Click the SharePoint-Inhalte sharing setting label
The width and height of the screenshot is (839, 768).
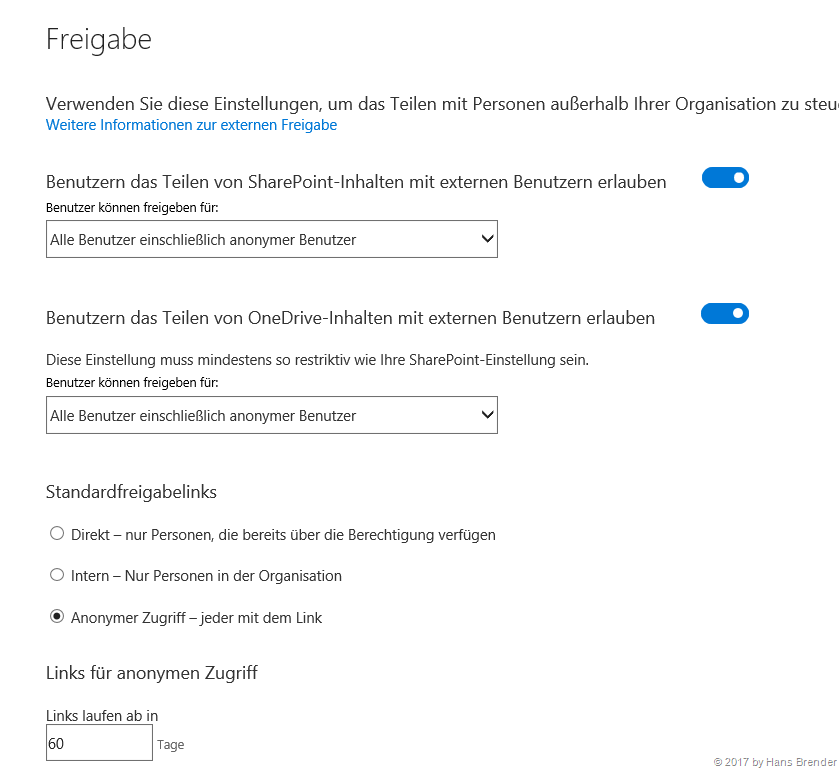click(356, 181)
